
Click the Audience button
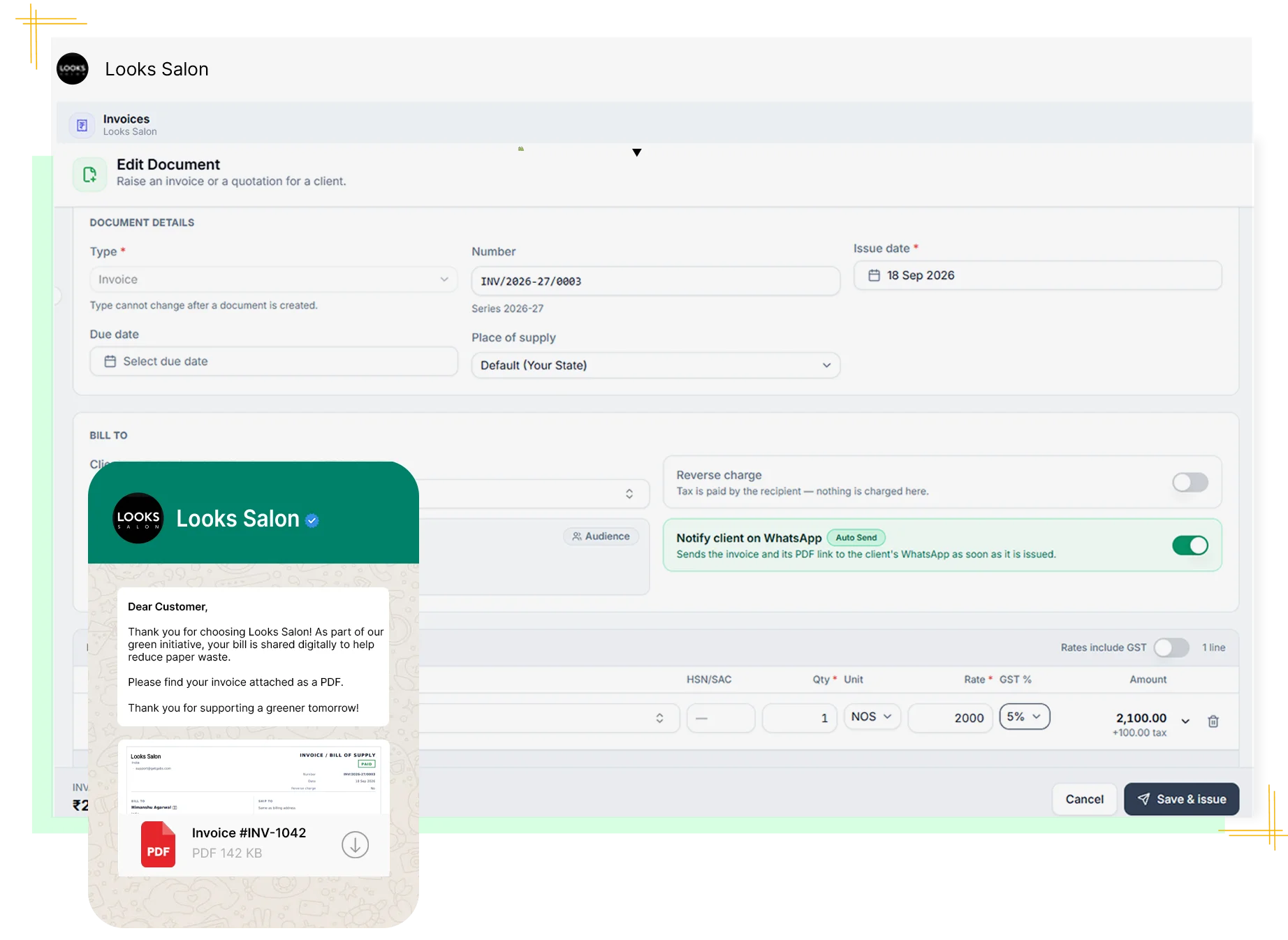[x=601, y=536]
